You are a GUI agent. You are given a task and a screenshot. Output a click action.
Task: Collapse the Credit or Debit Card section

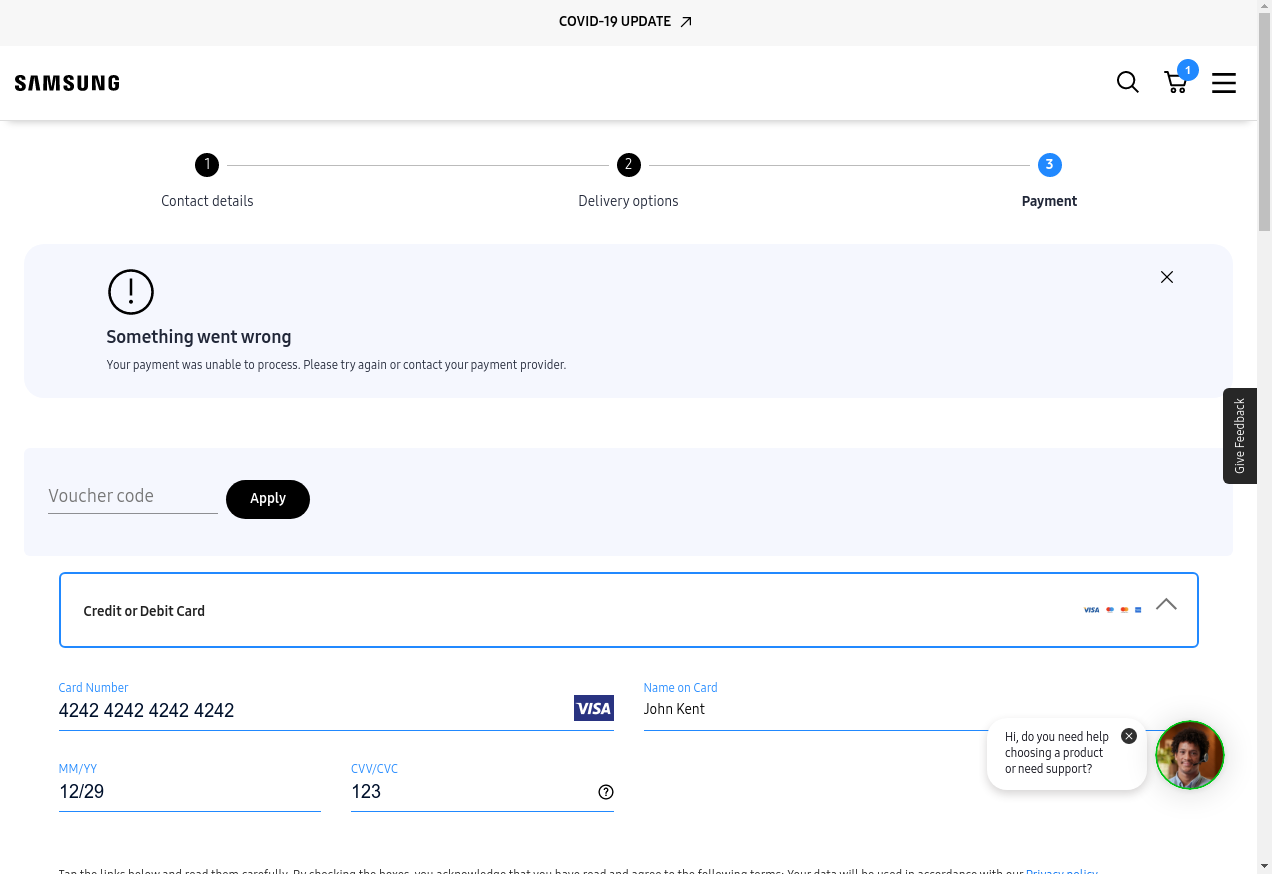coord(1165,605)
